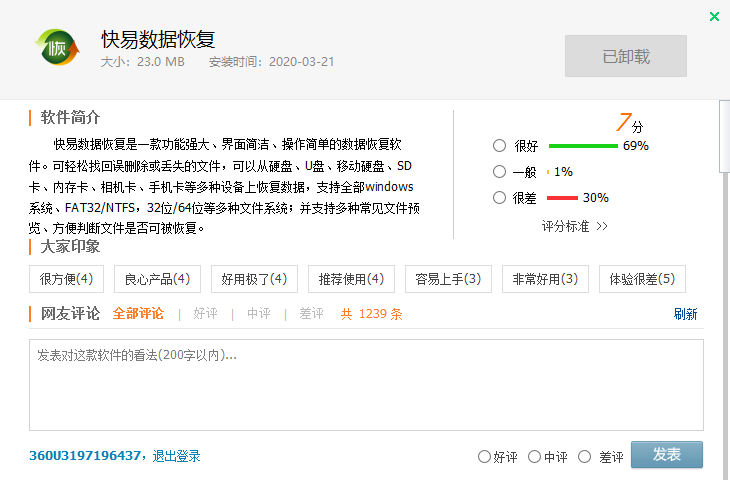Close the dialog with the green X

(x=714, y=17)
